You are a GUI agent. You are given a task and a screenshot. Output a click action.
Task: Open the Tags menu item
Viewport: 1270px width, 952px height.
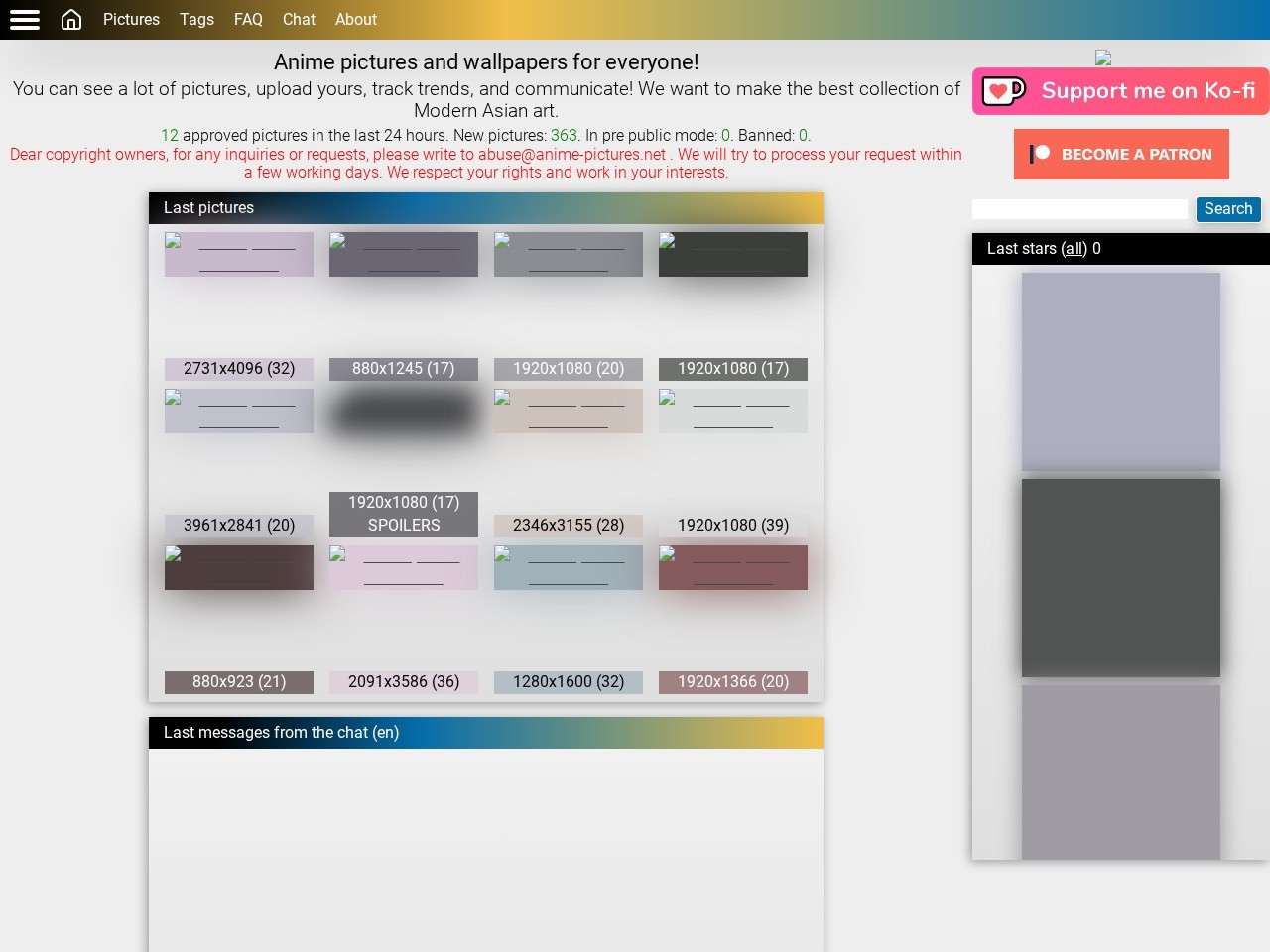196,20
